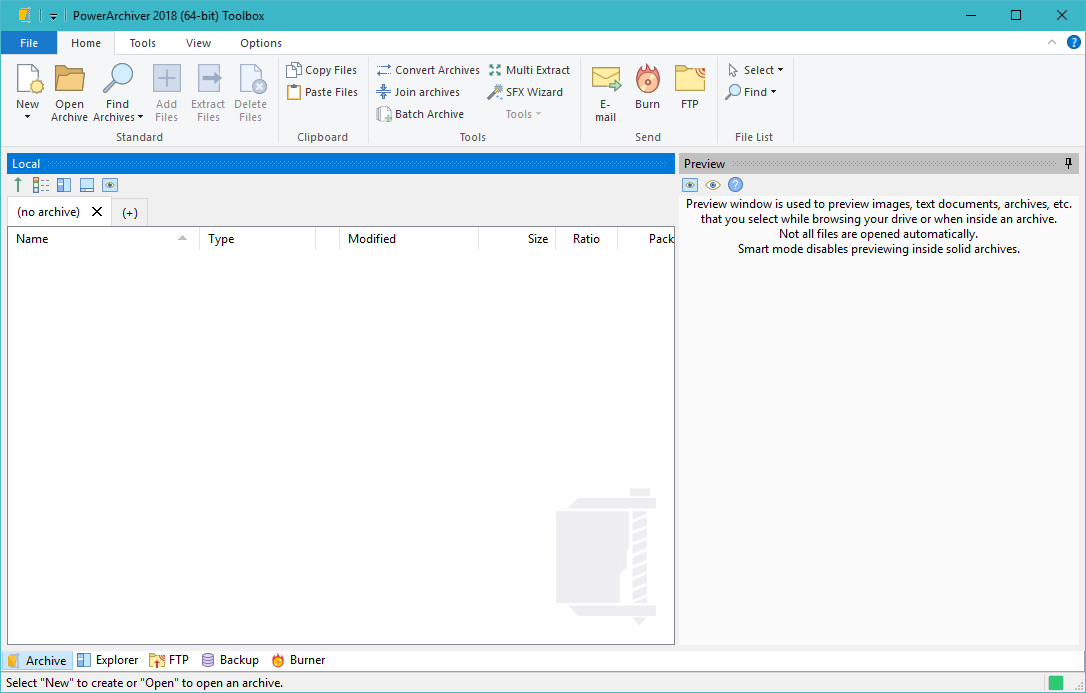Start Batch Archive tool
This screenshot has height=693, width=1086.
[420, 114]
